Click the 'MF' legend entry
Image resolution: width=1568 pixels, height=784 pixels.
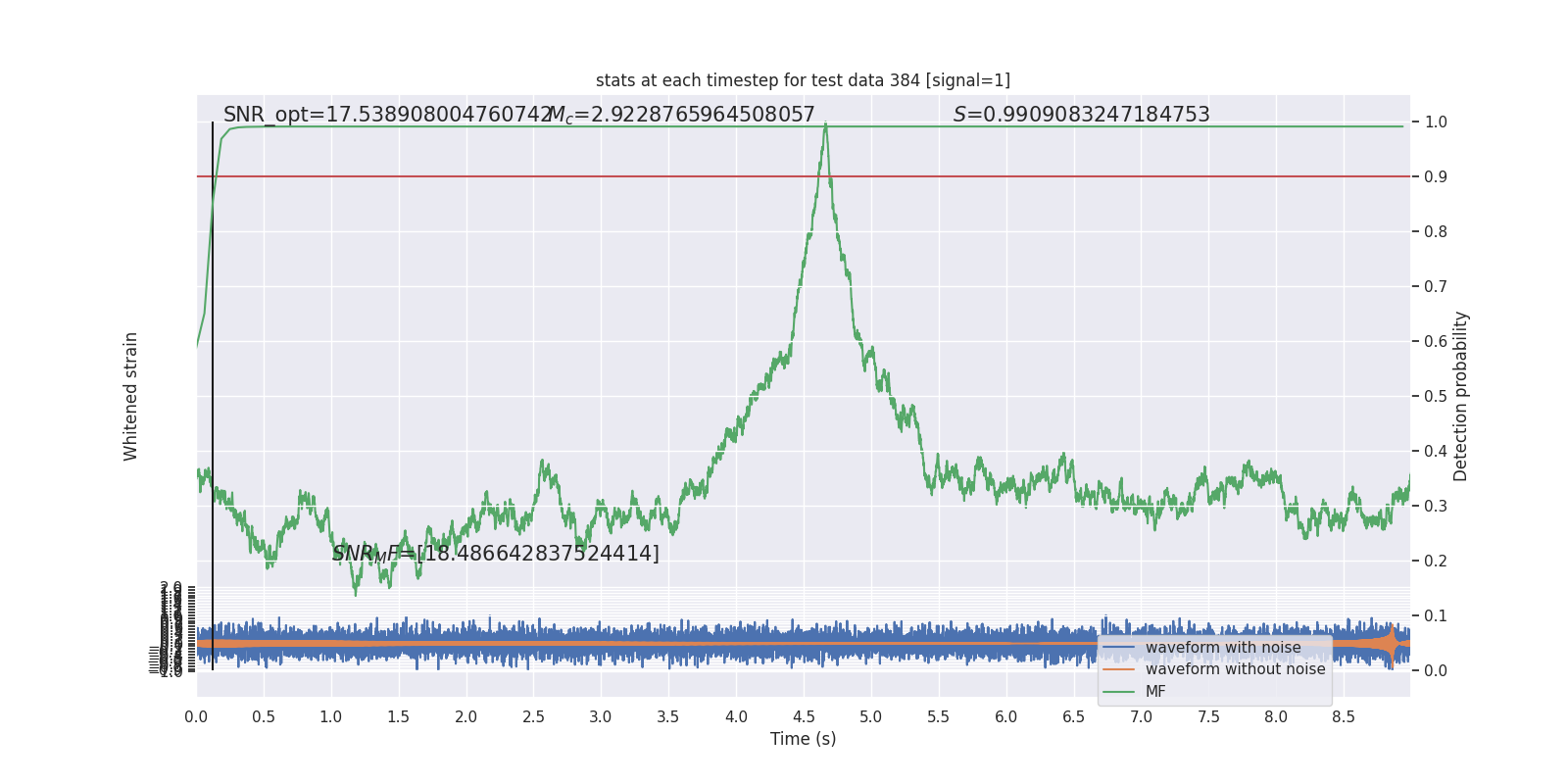pos(1155,692)
